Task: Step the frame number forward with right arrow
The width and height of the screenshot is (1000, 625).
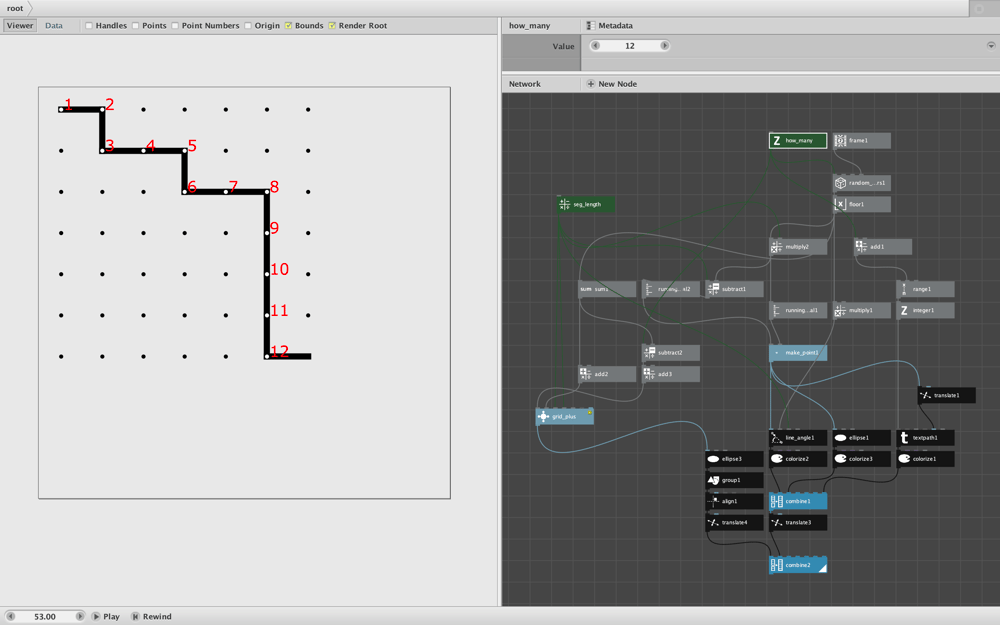Action: (79, 617)
